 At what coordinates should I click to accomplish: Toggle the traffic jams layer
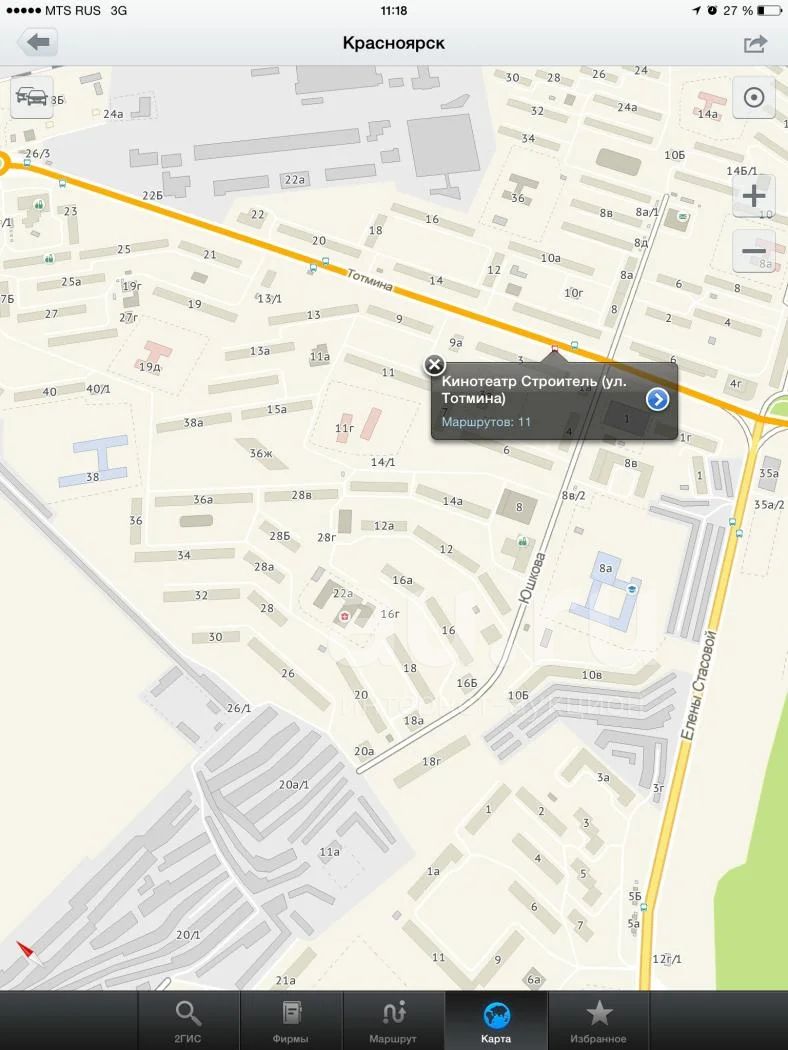pyautogui.click(x=32, y=97)
